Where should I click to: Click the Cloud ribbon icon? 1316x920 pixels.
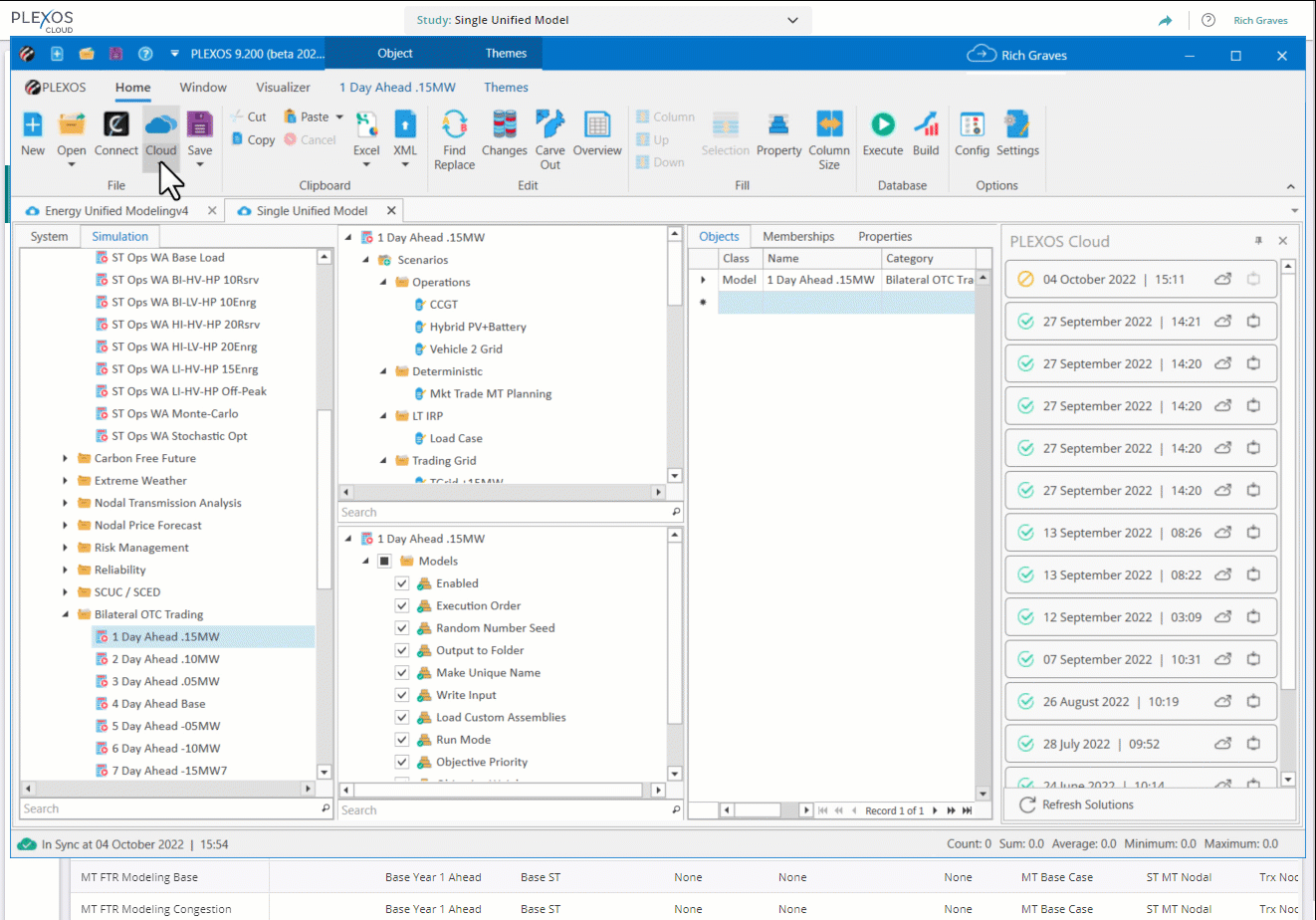160,124
